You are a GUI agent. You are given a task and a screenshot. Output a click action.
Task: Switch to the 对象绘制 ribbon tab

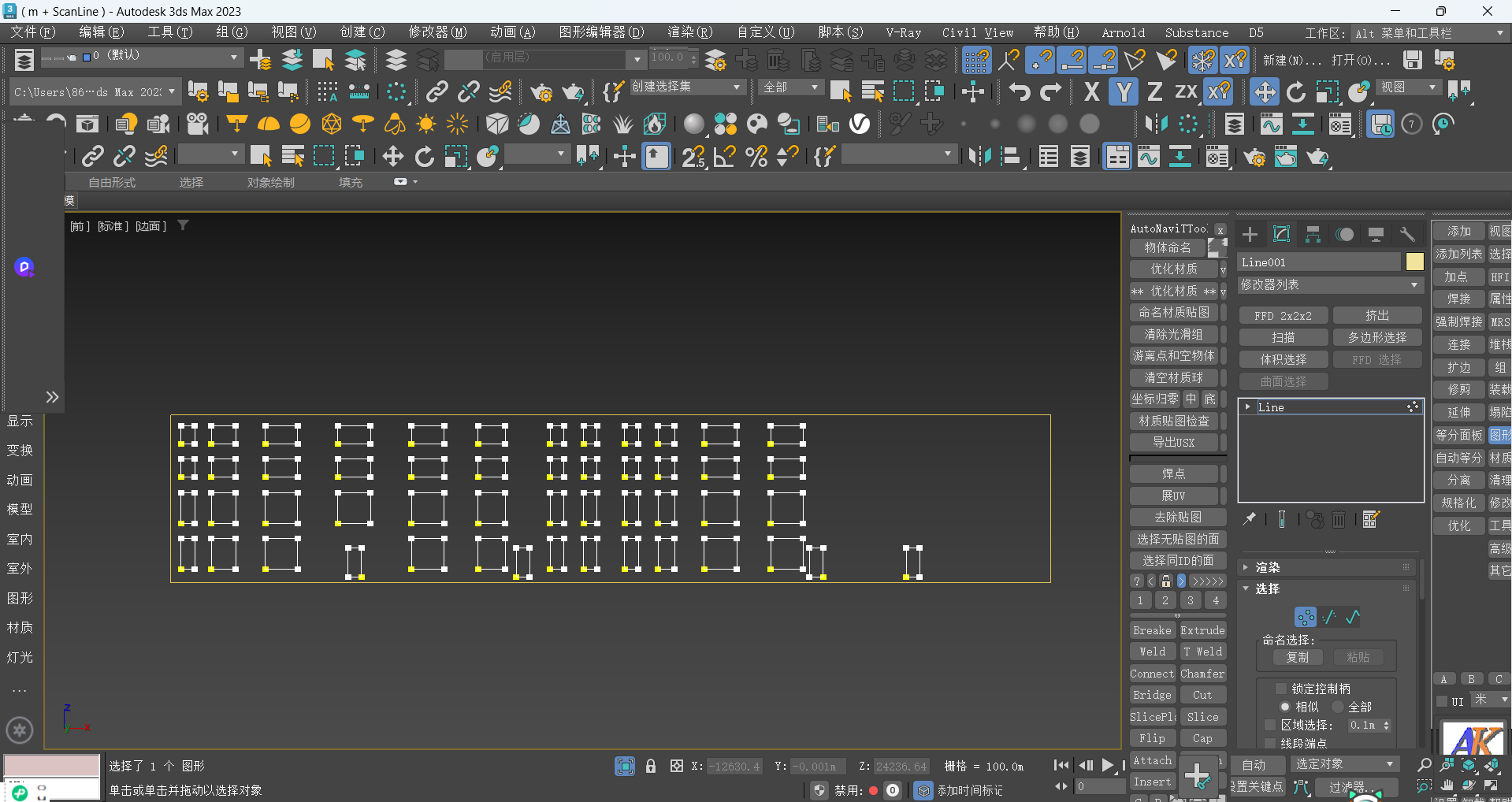tap(270, 182)
